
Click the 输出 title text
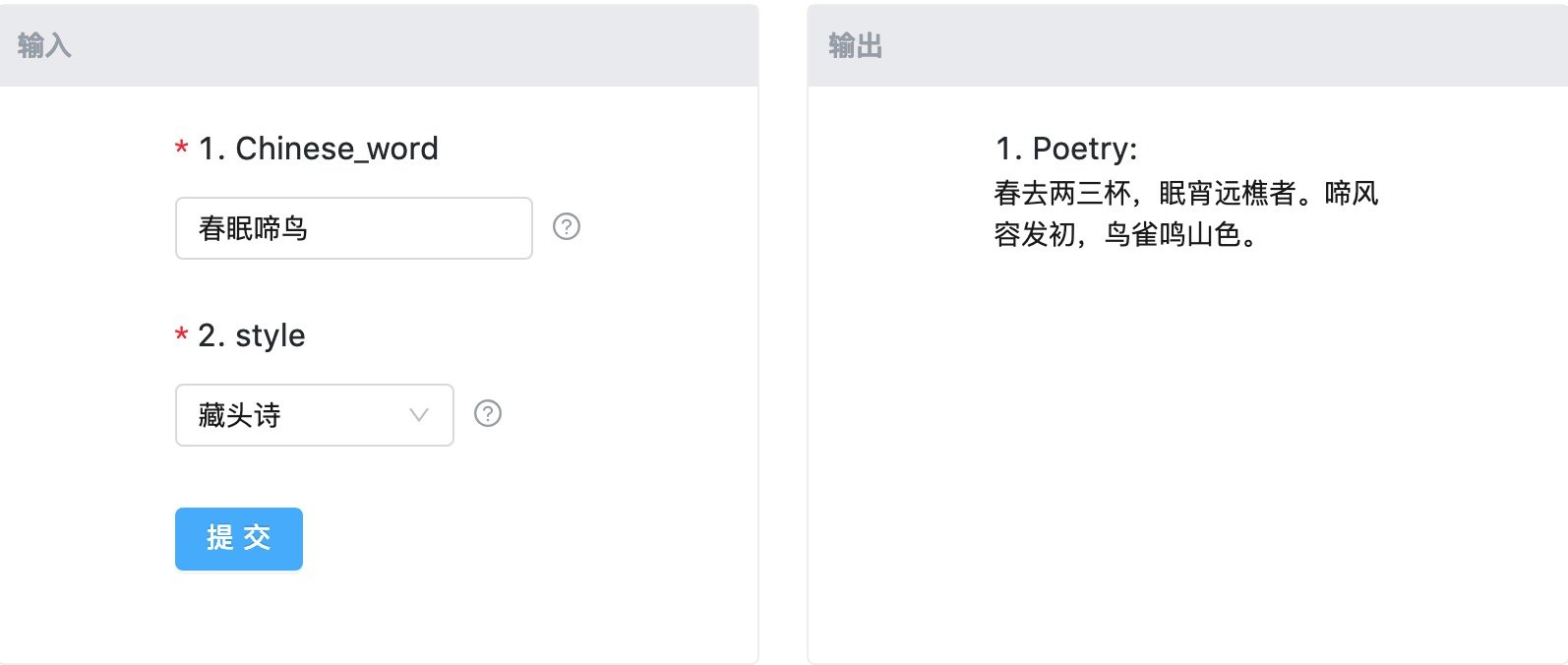pyautogui.click(x=855, y=46)
